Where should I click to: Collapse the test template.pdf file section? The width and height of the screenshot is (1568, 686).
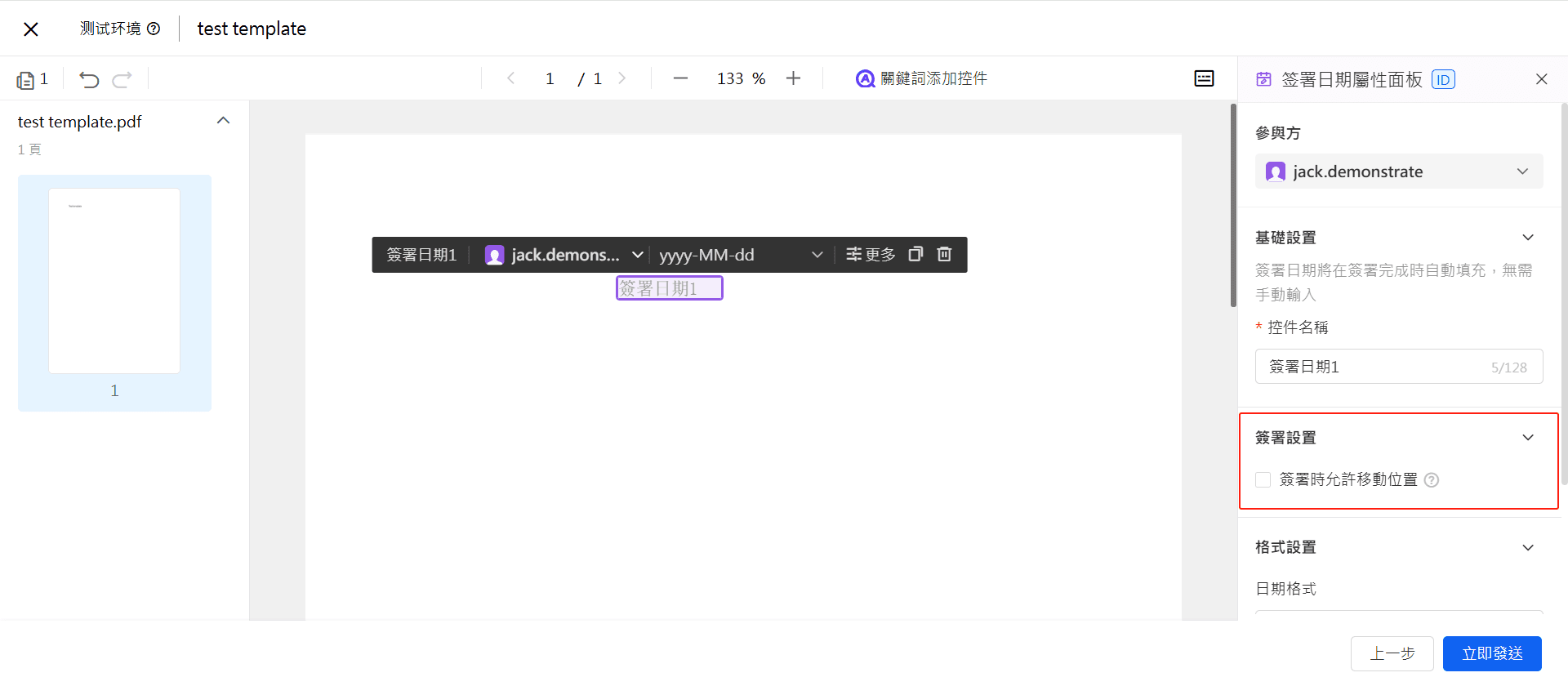223,121
